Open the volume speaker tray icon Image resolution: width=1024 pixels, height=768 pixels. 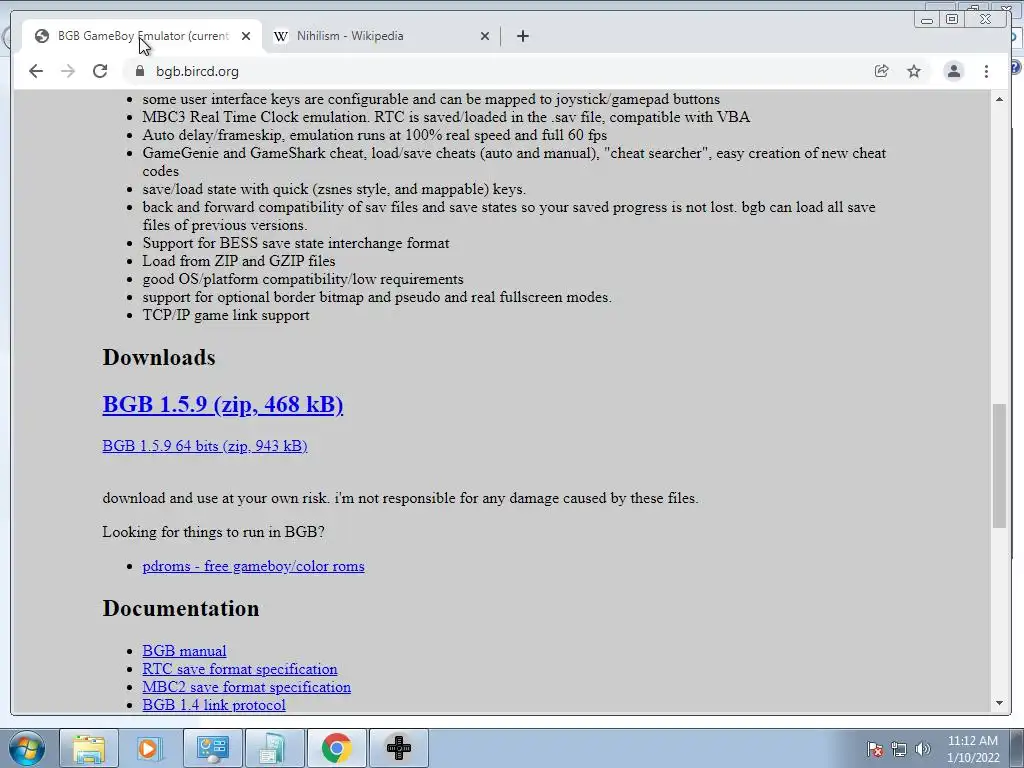[x=923, y=749]
